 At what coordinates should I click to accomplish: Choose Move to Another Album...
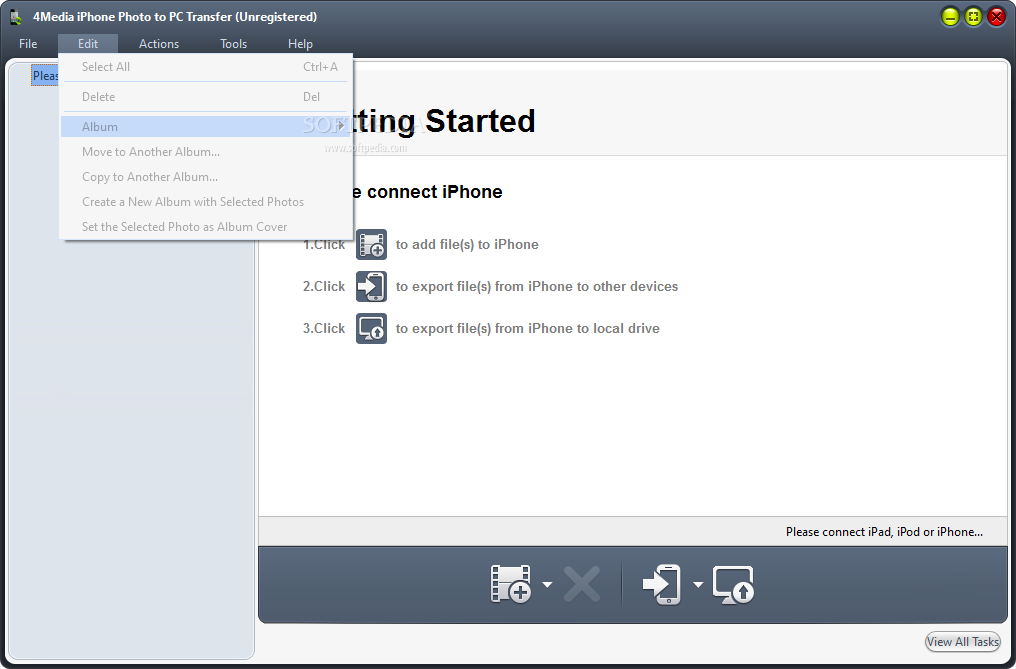(206, 152)
